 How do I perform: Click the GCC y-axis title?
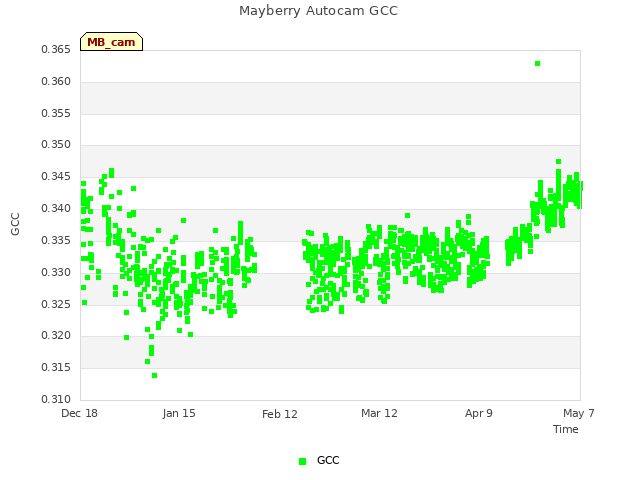(15, 224)
